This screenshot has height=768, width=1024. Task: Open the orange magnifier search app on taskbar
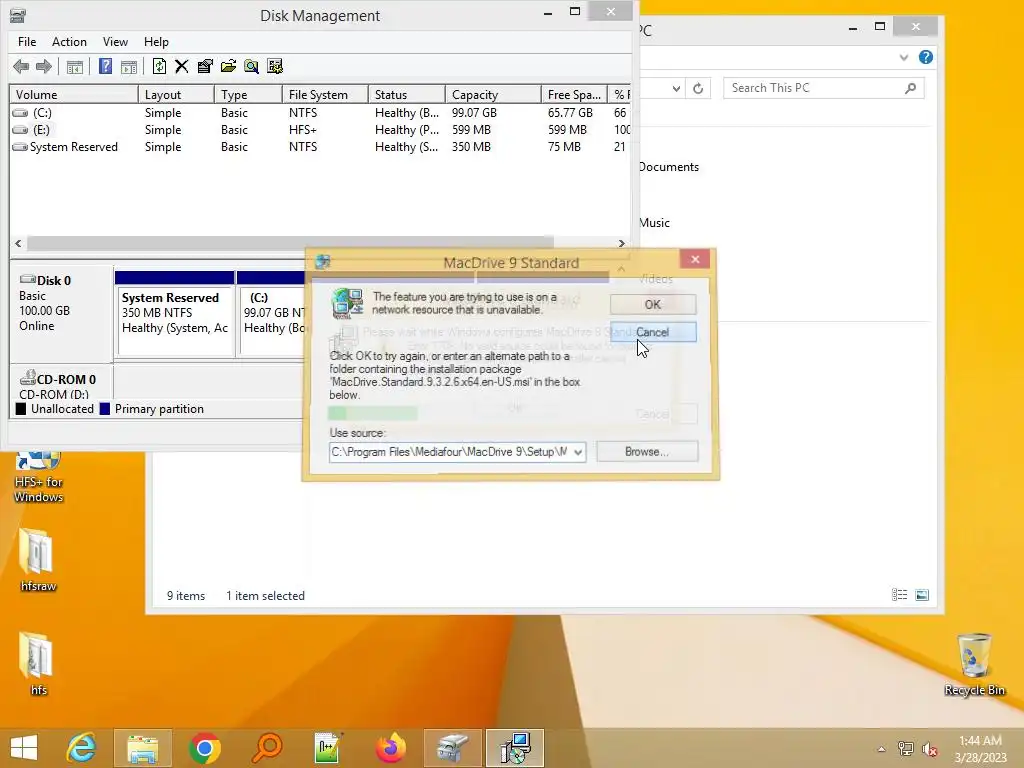(267, 748)
